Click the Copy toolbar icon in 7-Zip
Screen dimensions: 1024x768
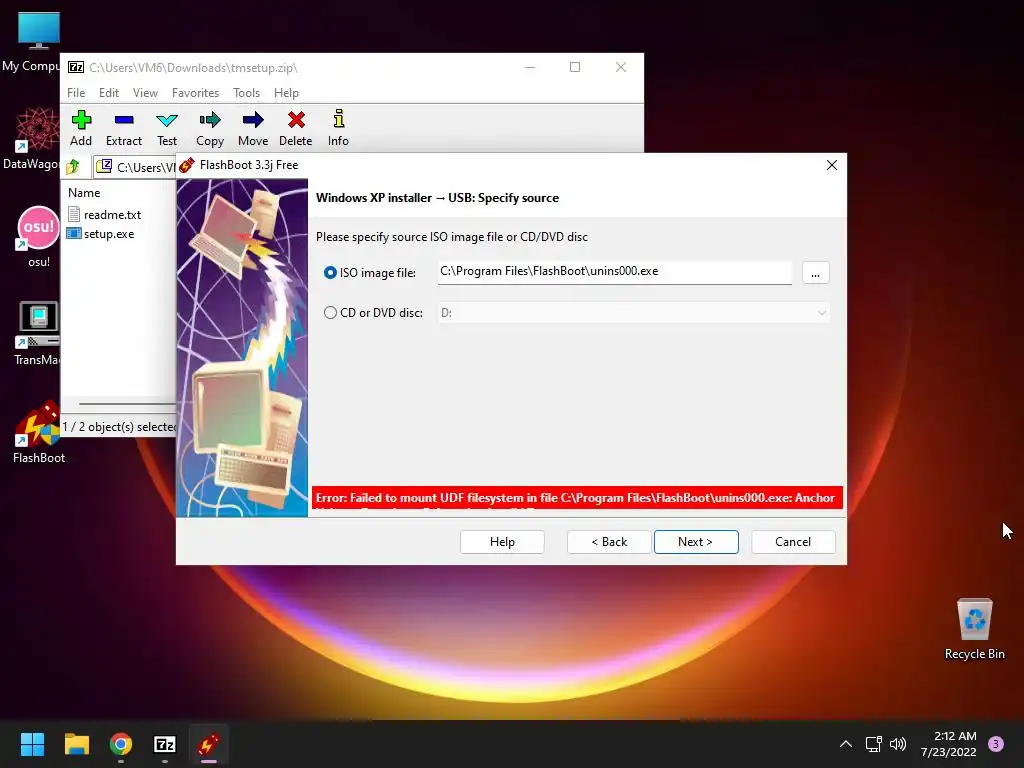(x=210, y=128)
